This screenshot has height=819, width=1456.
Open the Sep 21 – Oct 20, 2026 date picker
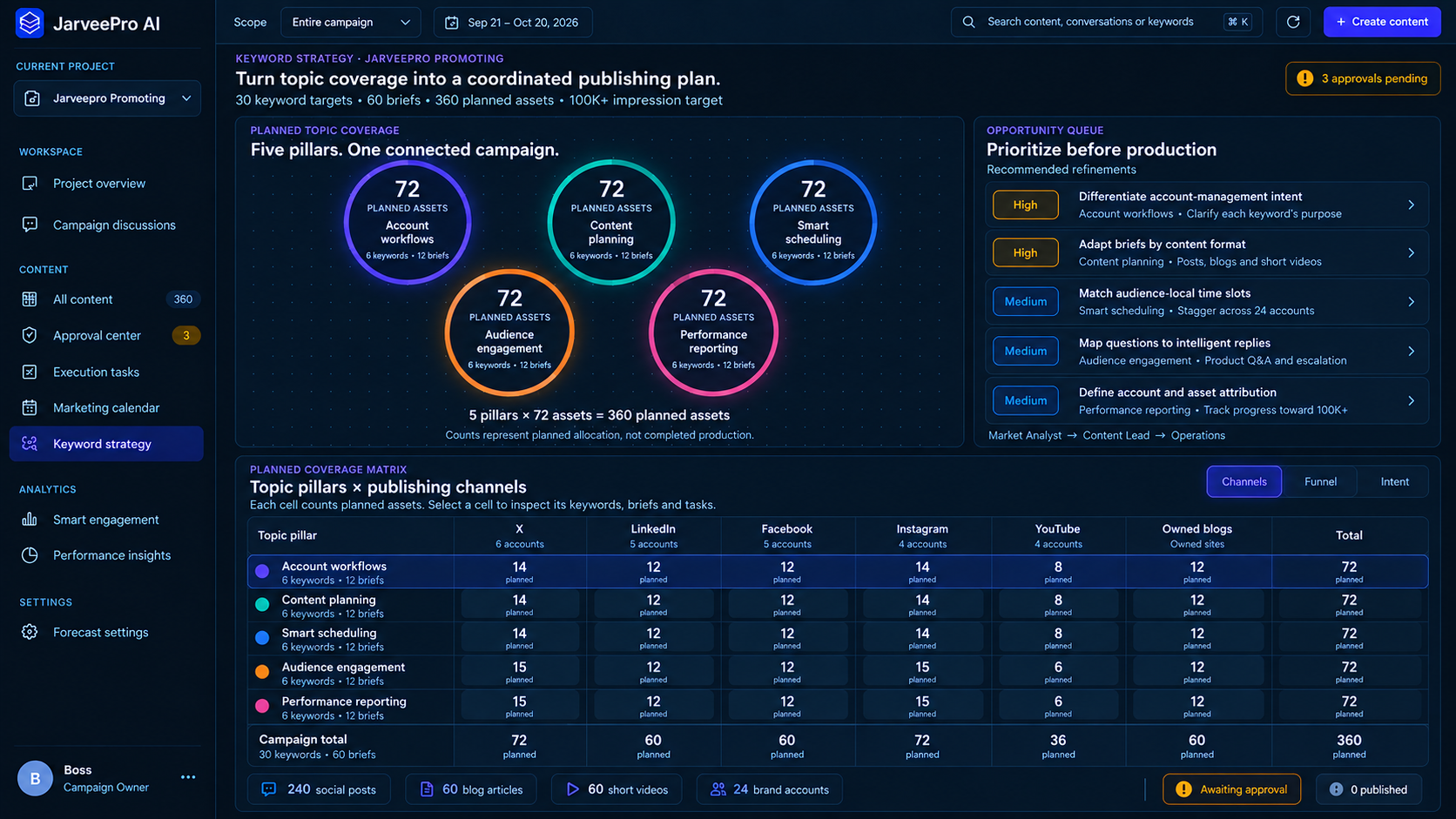pyautogui.click(x=513, y=23)
